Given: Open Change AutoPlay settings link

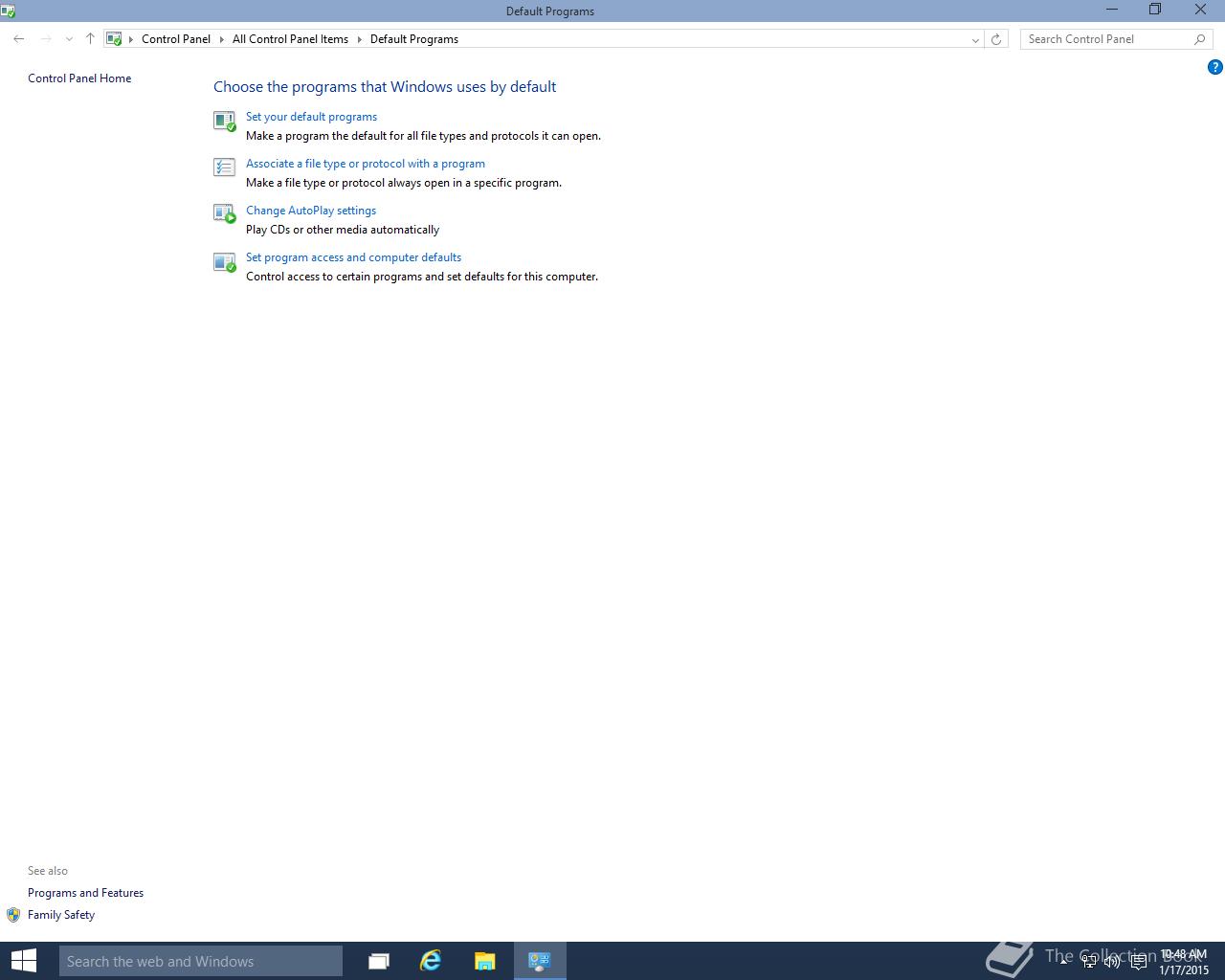Looking at the screenshot, I should tap(311, 211).
